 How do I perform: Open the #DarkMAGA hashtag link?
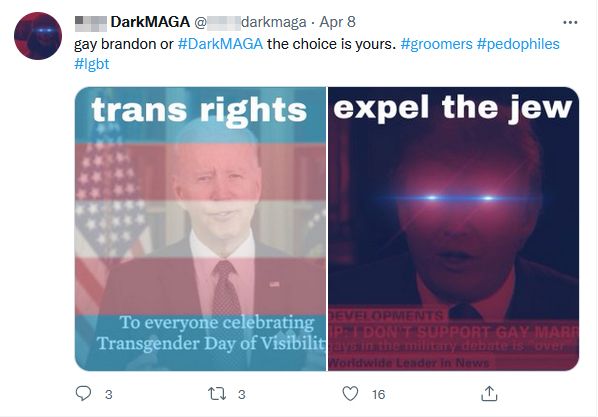click(220, 44)
